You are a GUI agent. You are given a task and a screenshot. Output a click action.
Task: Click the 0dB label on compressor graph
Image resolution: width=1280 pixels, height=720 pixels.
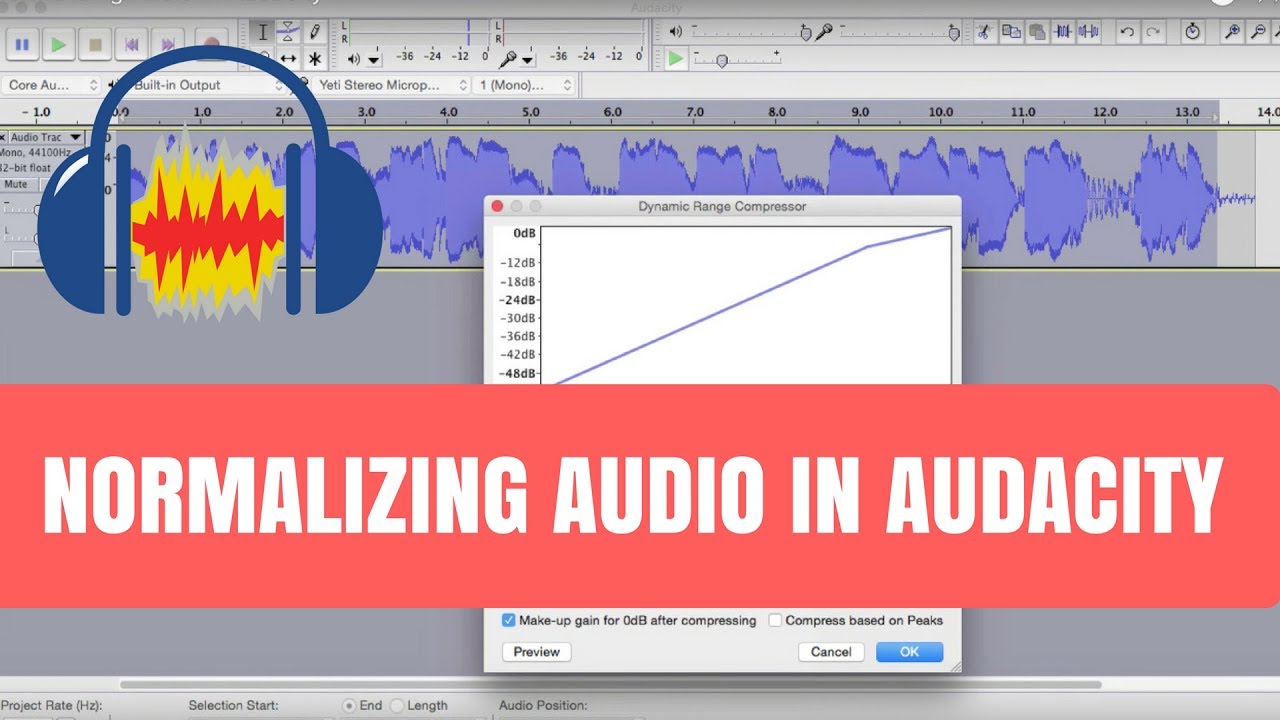click(524, 233)
